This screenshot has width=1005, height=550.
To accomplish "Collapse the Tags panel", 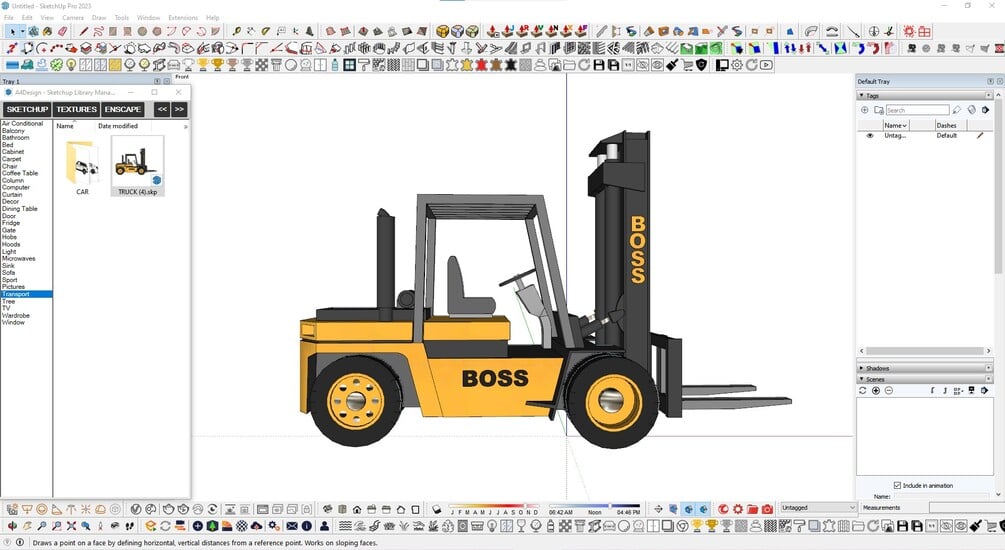I will pyautogui.click(x=861, y=96).
